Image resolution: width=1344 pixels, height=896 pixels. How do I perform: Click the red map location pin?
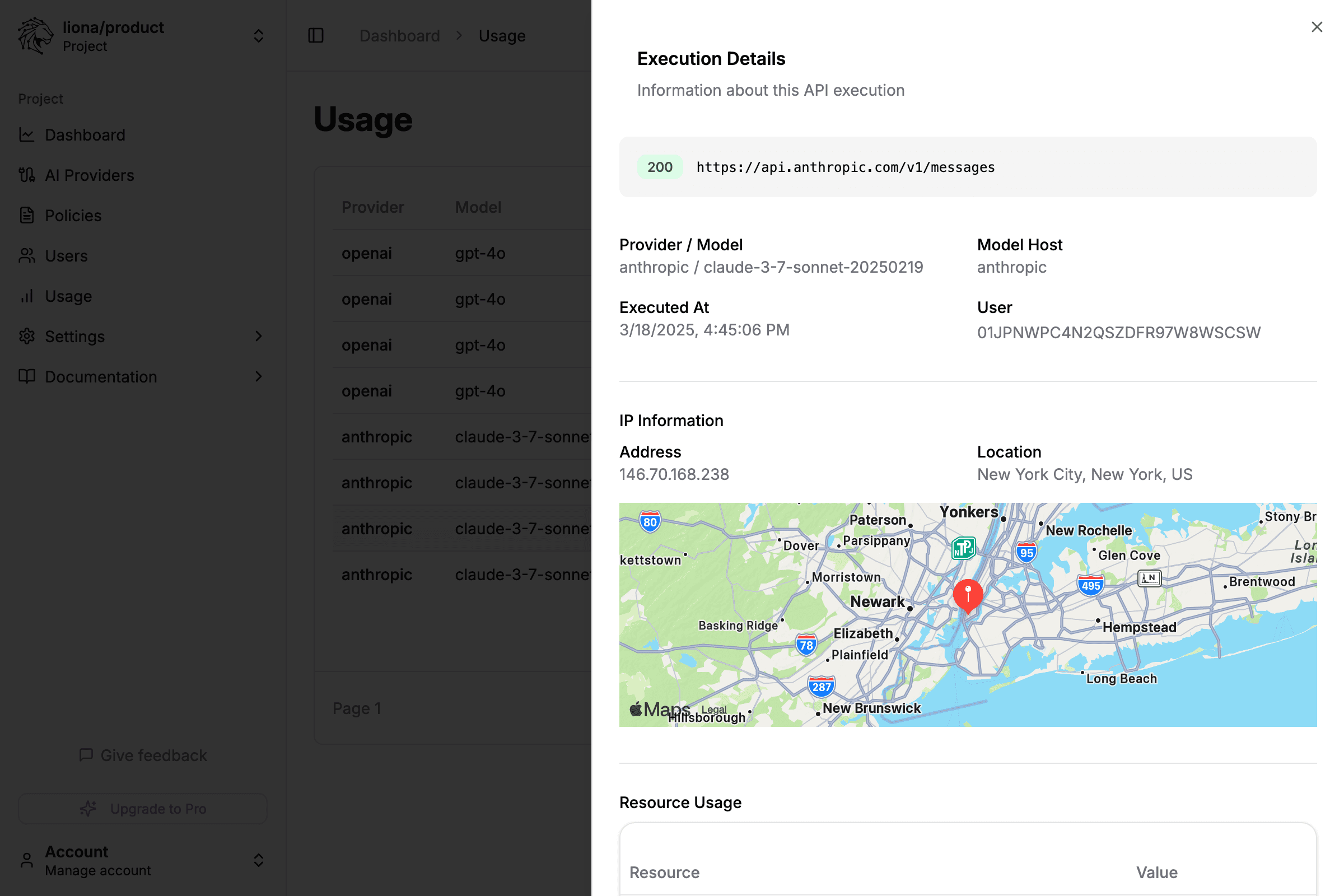pyautogui.click(x=968, y=595)
